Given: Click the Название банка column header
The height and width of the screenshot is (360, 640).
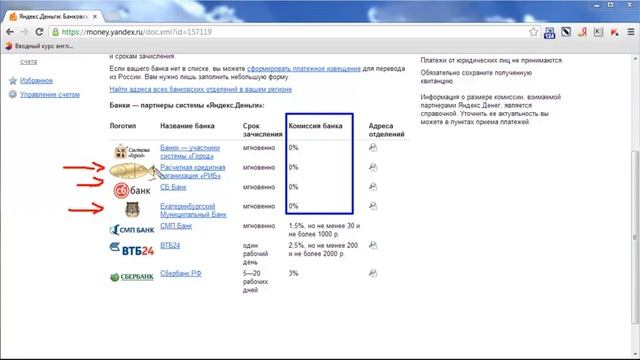Looking at the screenshot, I should 187,126.
